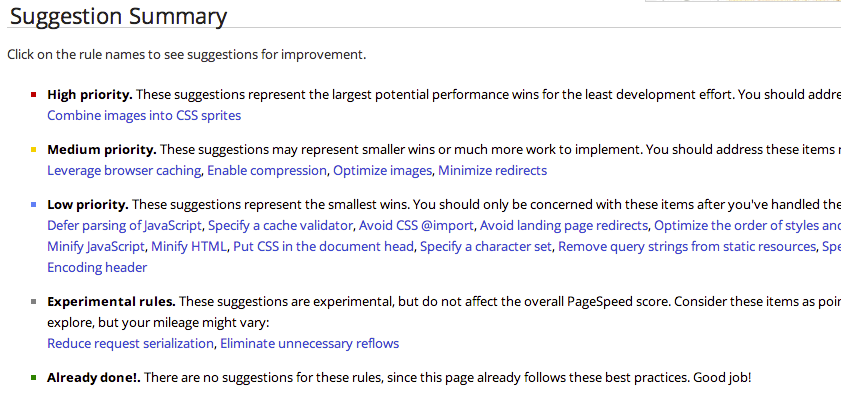This screenshot has width=845, height=395.
Task: Click the Enable compression link
Action: pos(267,171)
